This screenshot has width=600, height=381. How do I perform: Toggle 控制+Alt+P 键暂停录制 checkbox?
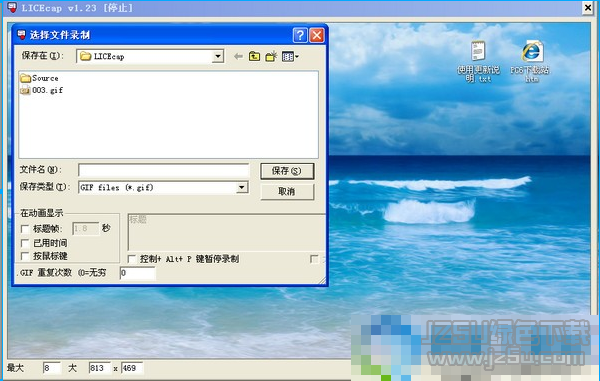[132, 259]
